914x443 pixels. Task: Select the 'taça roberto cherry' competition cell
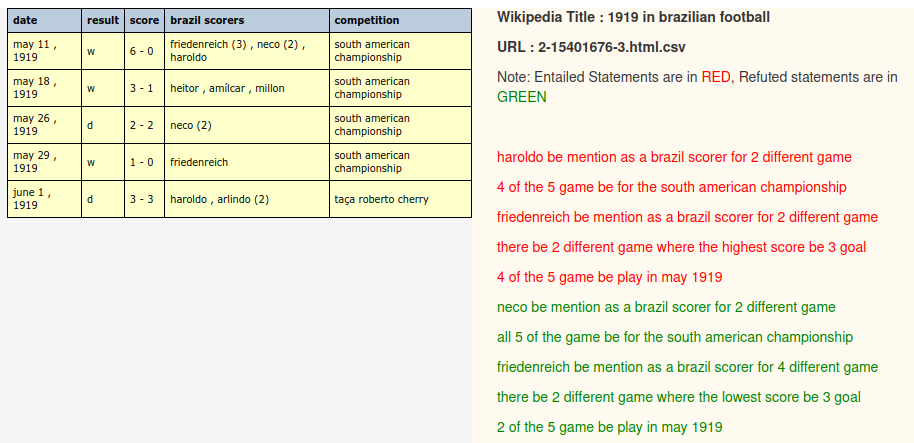click(x=400, y=199)
